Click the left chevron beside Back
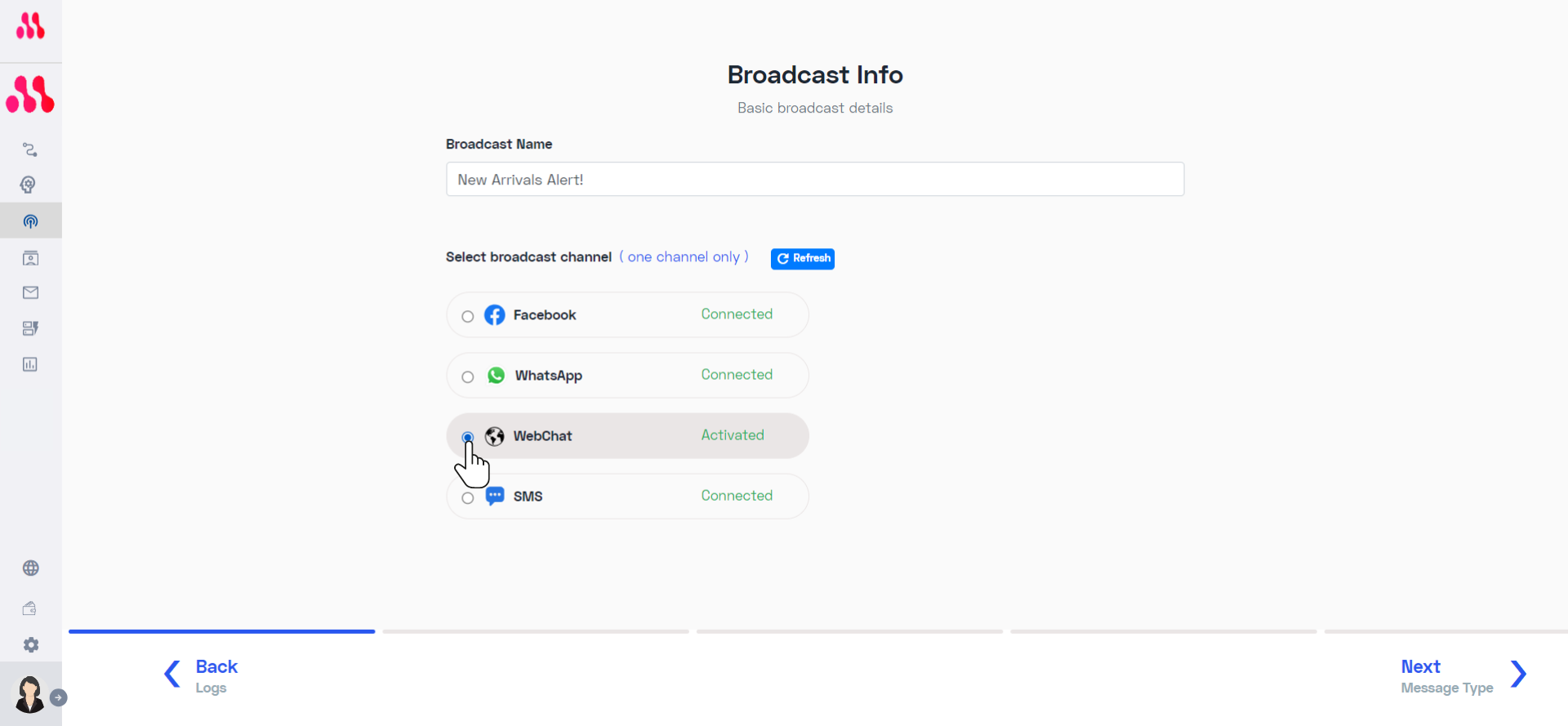The image size is (1568, 726). (172, 674)
